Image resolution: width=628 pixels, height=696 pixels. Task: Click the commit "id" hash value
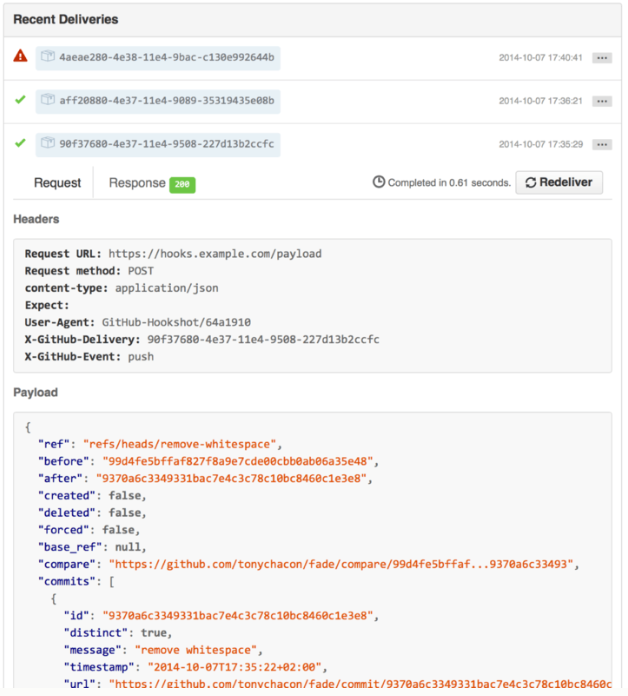pos(237,616)
